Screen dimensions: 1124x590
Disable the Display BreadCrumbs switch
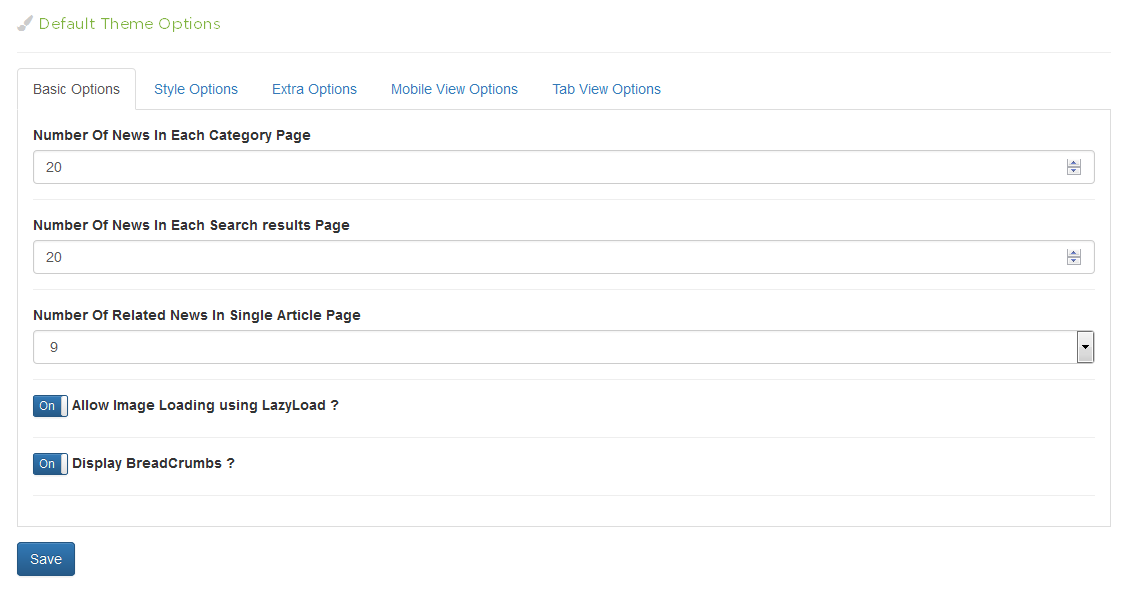[x=50, y=464]
